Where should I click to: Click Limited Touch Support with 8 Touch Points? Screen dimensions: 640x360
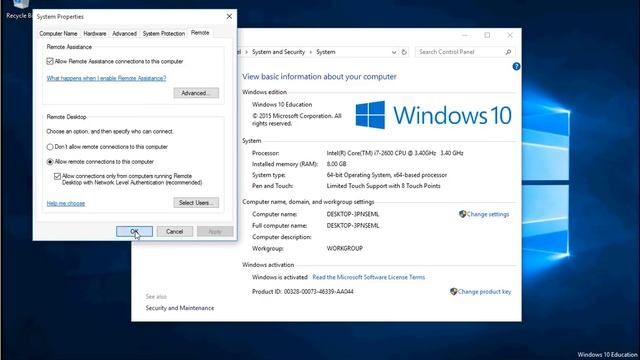point(383,186)
